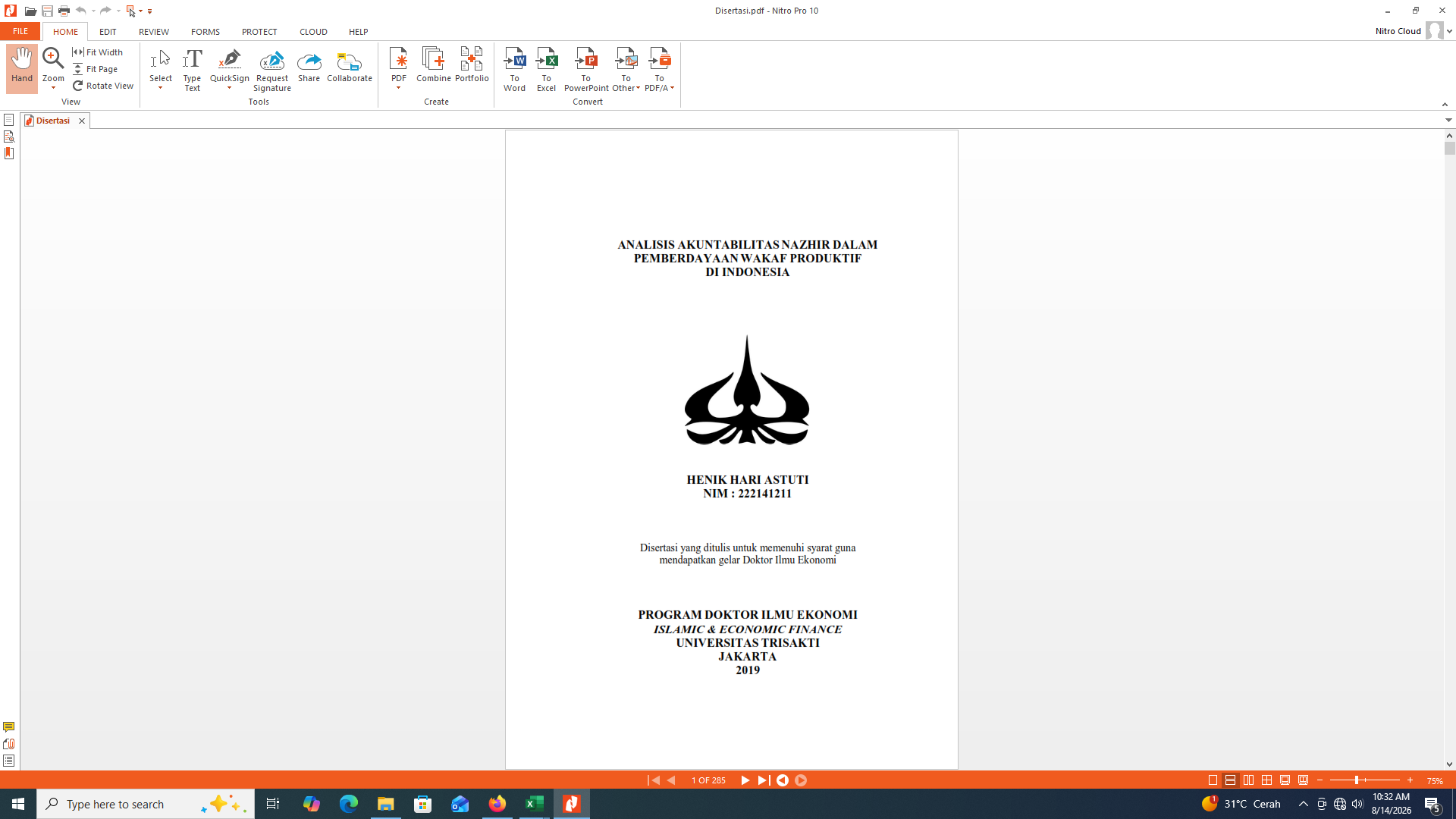This screenshot has width=1456, height=819.
Task: Launch the Collaborate tool
Action: point(350,65)
